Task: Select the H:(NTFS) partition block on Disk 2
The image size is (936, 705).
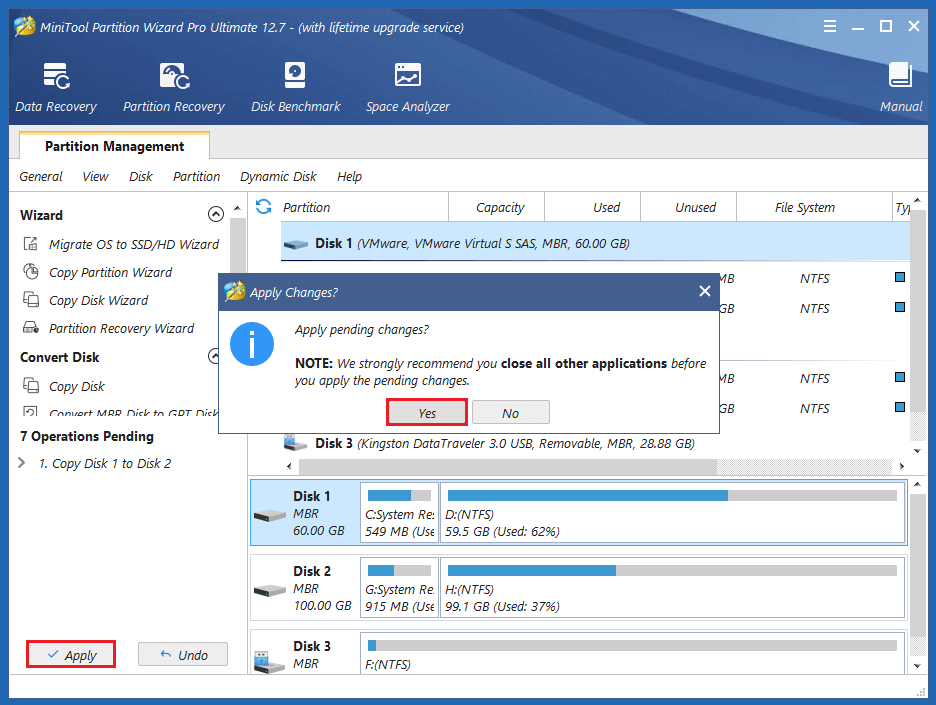Action: (x=673, y=588)
